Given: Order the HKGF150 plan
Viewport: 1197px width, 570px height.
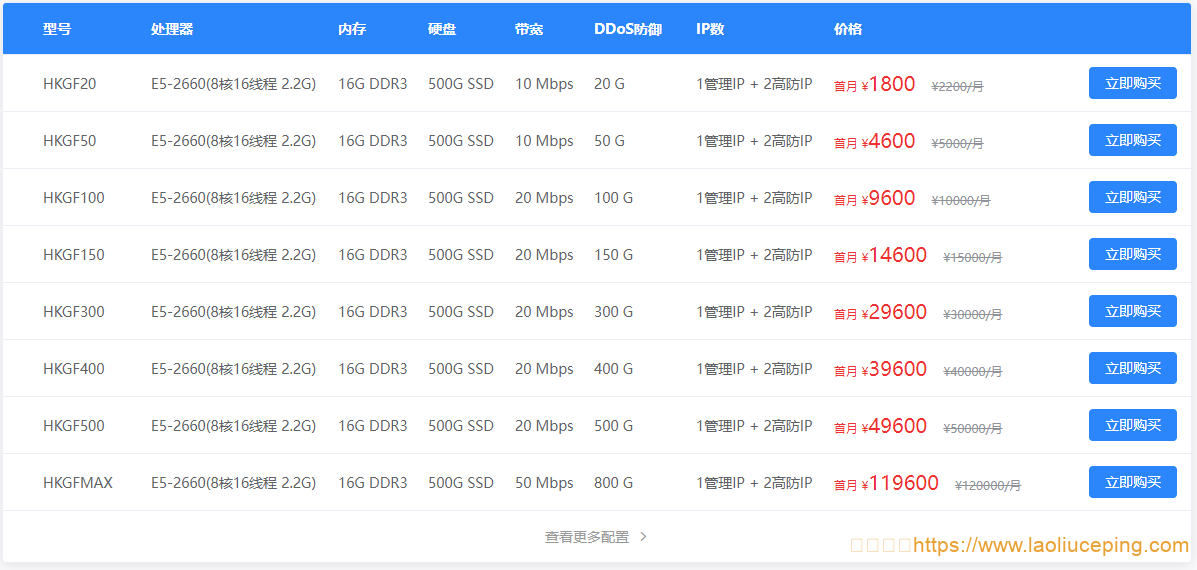Looking at the screenshot, I should (x=1133, y=254).
